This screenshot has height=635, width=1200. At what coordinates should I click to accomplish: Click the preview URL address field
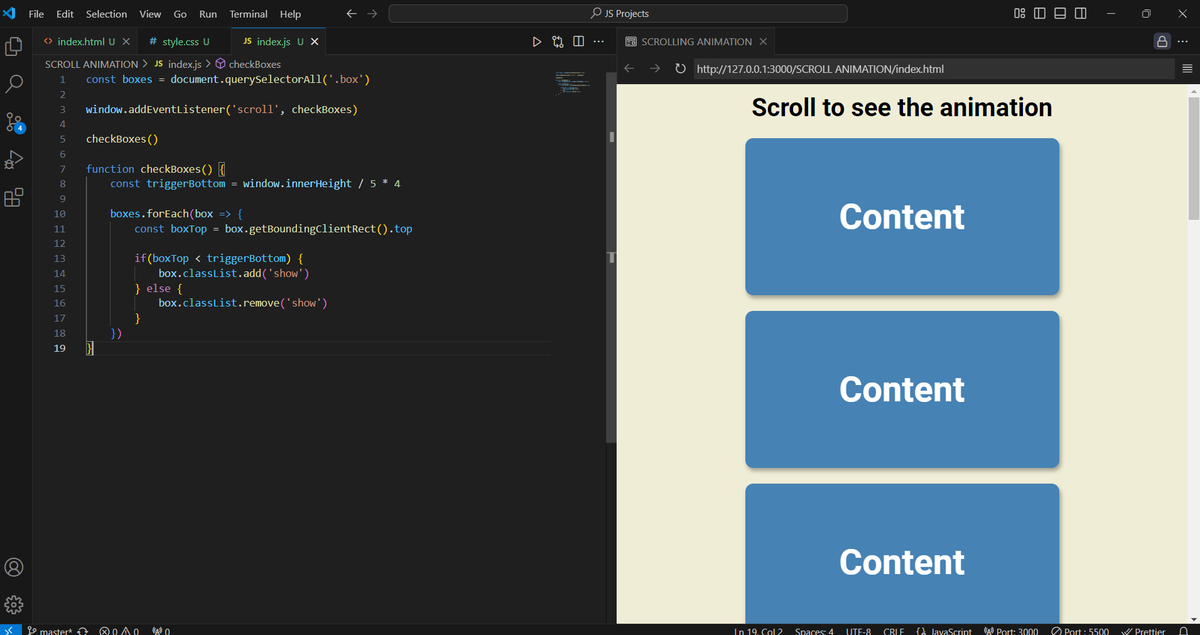pyautogui.click(x=932, y=69)
